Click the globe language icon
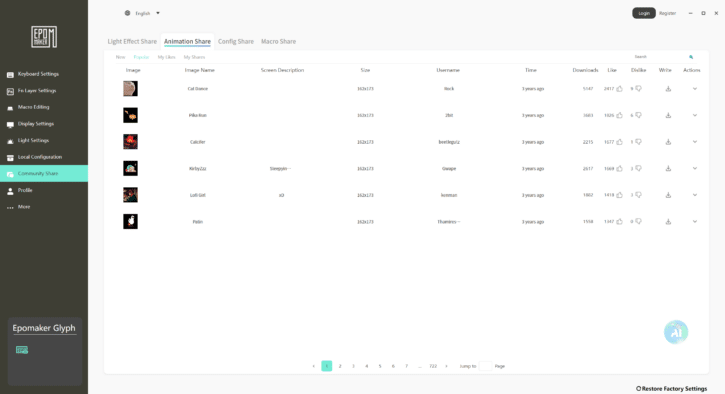The width and height of the screenshot is (725, 394). point(127,13)
